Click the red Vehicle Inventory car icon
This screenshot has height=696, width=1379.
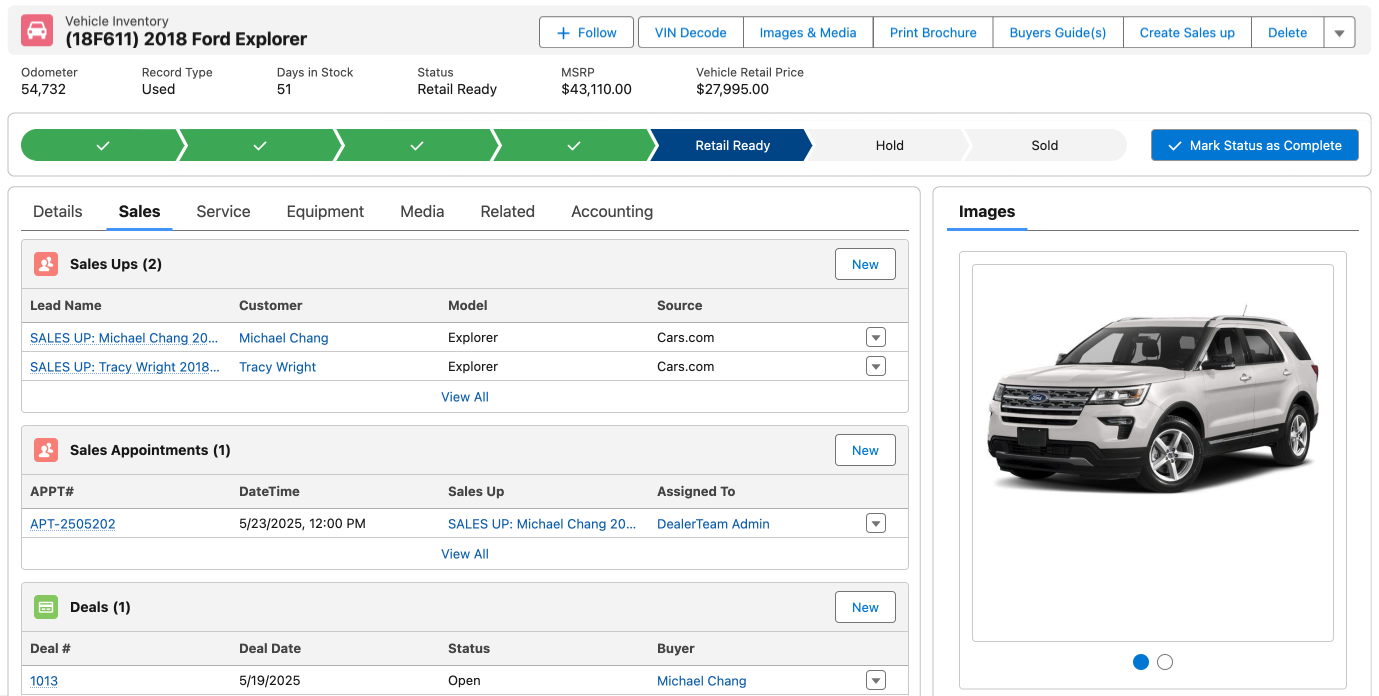click(37, 31)
